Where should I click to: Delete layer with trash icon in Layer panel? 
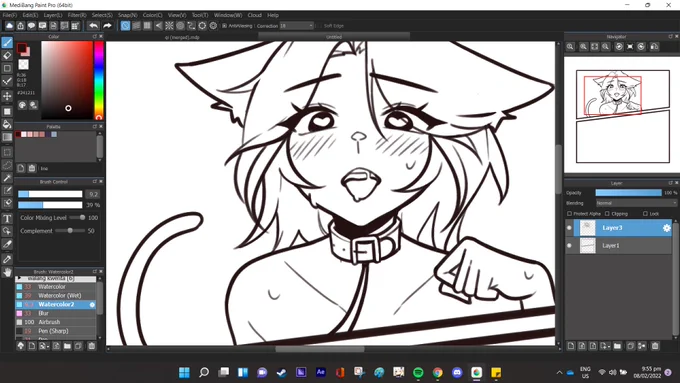(655, 346)
